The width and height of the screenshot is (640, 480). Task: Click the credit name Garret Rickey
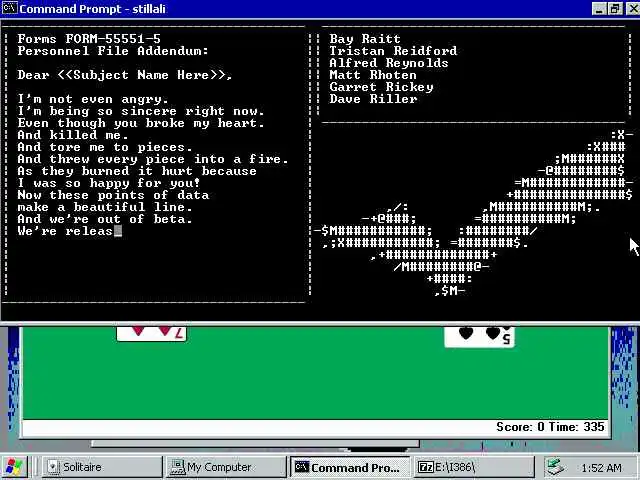coord(381,87)
